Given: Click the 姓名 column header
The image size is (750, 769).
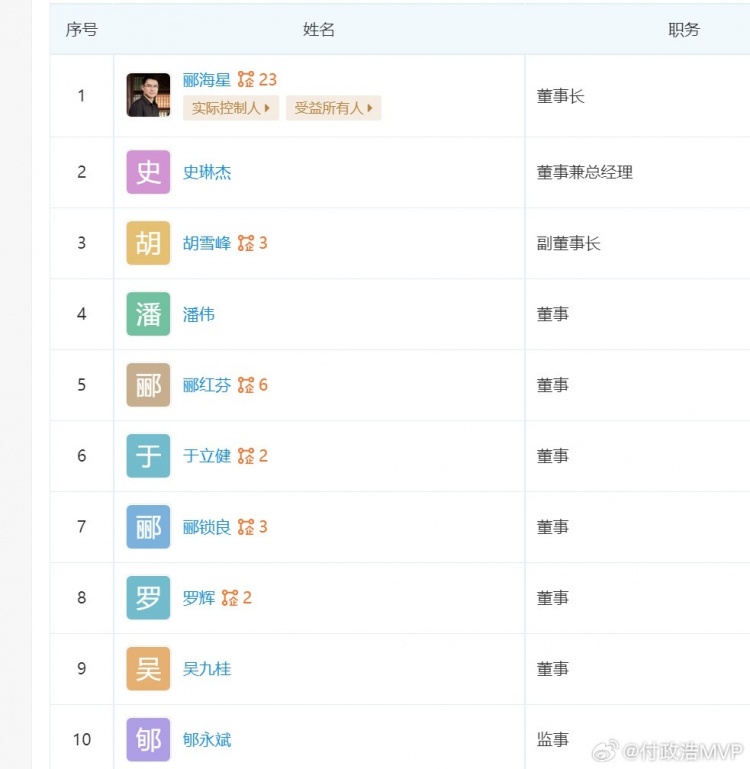Looking at the screenshot, I should click(x=319, y=29).
